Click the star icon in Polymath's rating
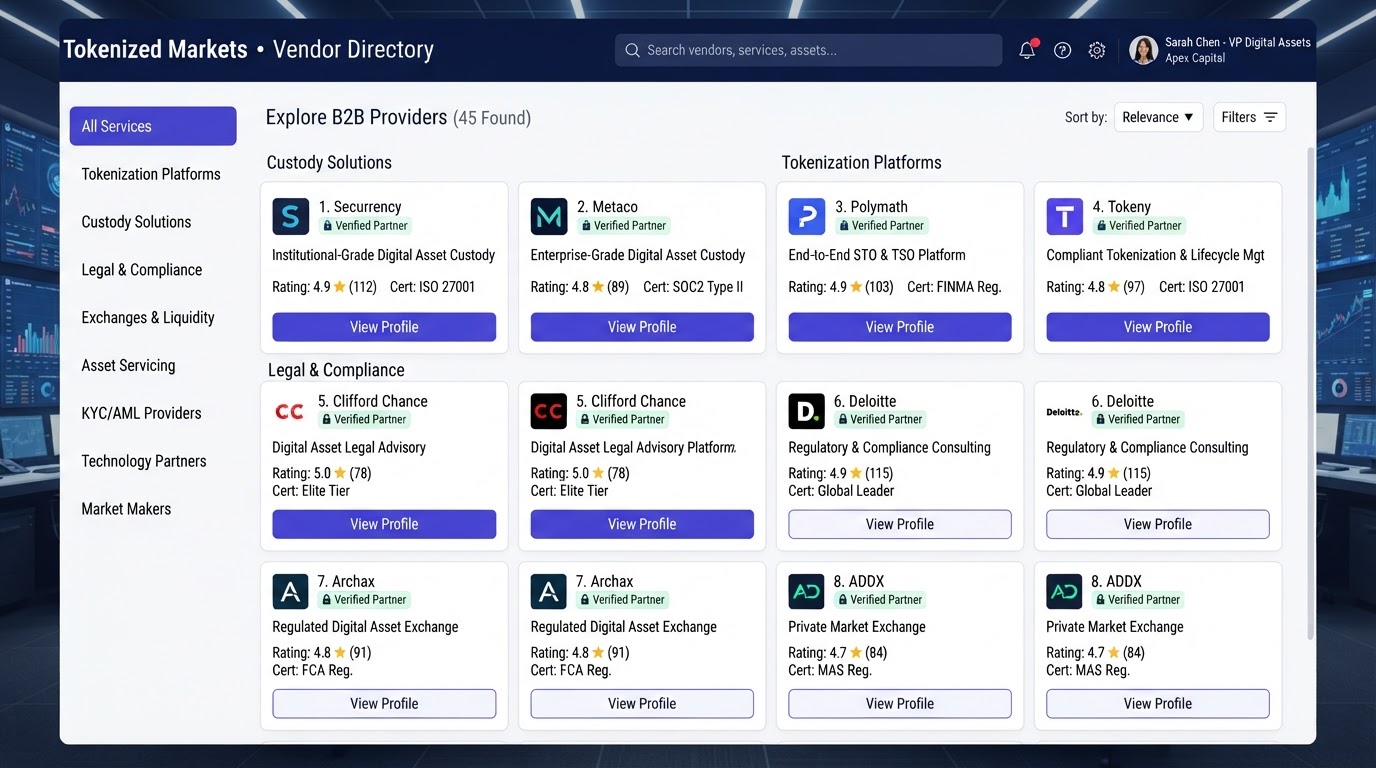1376x768 pixels. [856, 287]
